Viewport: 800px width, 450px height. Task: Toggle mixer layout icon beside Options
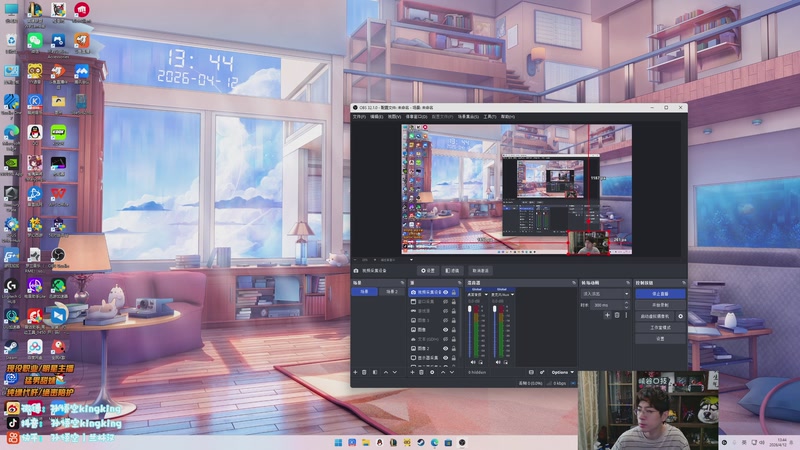point(531,372)
